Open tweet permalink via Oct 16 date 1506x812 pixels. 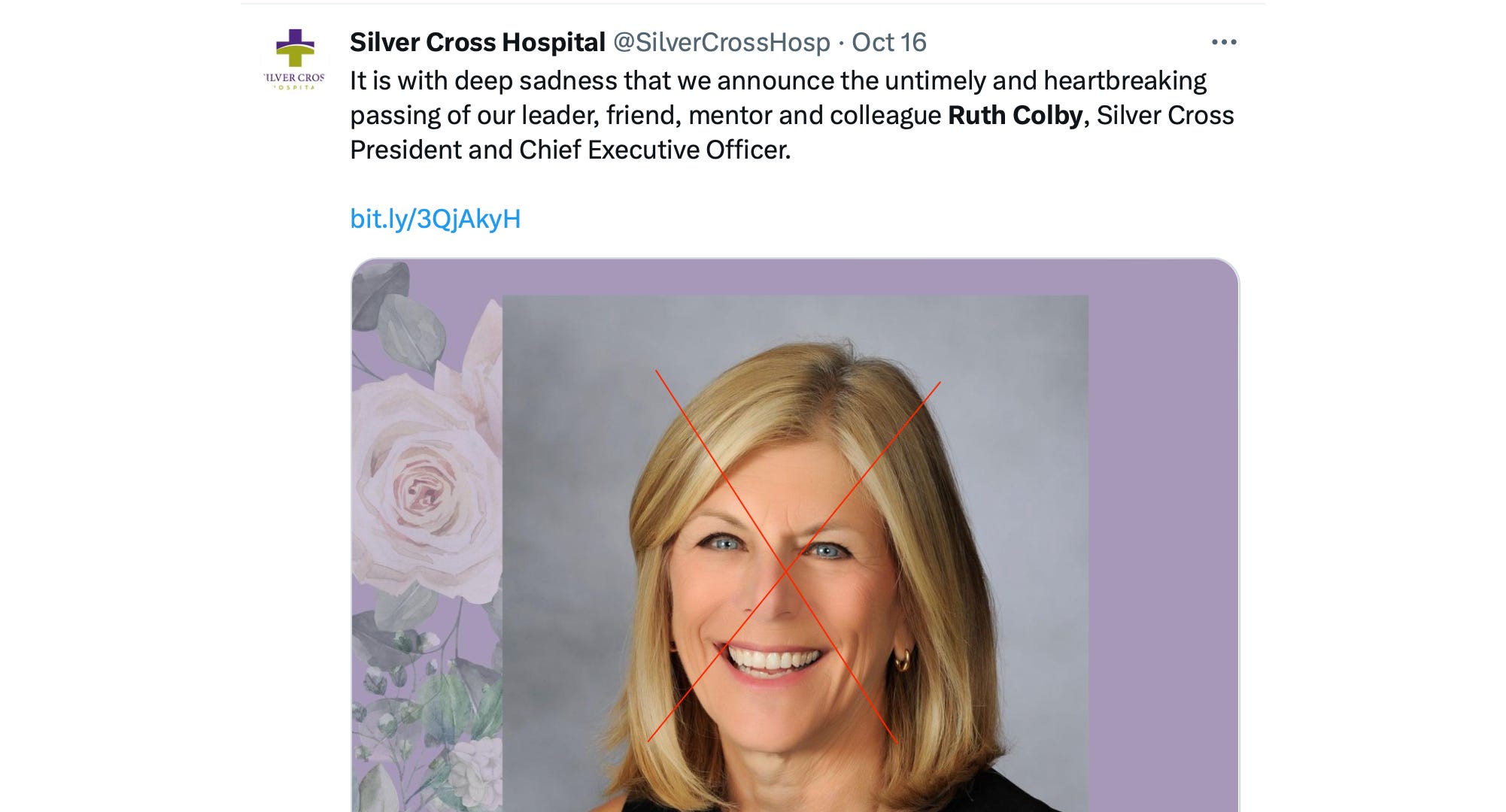click(x=888, y=42)
